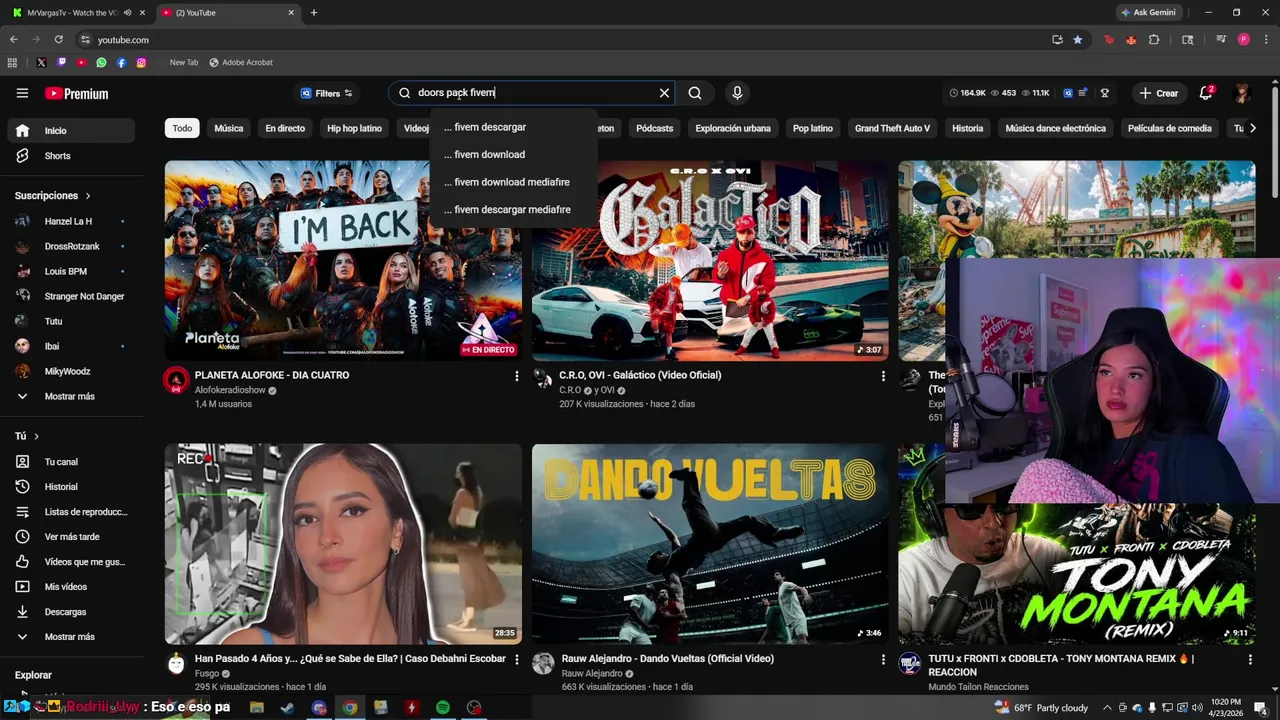Go to Inicio in sidebar
Screen dimensions: 1280x720
[72, 131]
